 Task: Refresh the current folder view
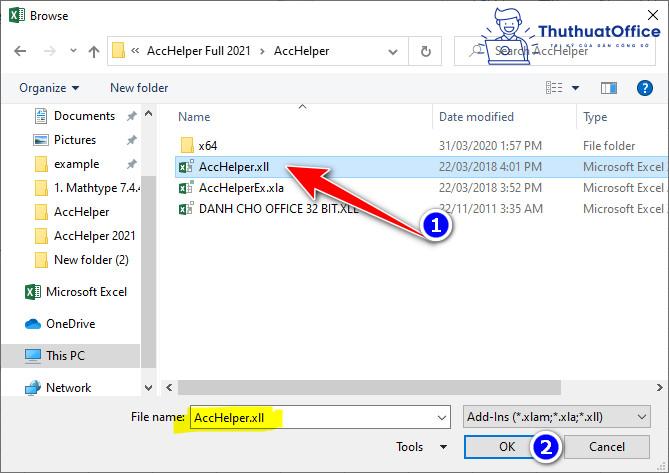pos(425,52)
